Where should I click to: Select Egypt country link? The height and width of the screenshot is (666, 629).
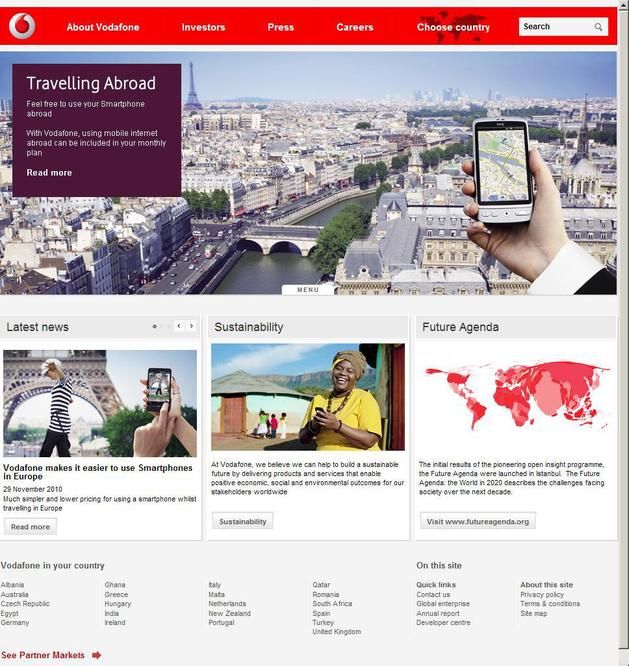[10, 613]
